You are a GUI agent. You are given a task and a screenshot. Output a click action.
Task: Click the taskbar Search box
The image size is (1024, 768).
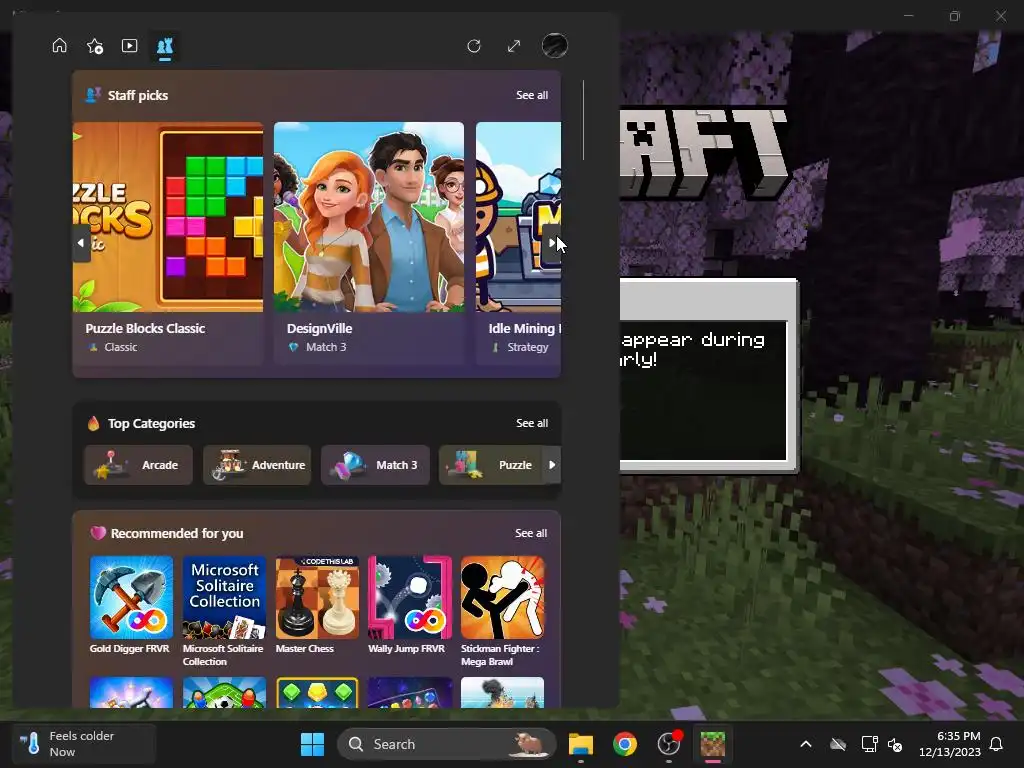447,744
